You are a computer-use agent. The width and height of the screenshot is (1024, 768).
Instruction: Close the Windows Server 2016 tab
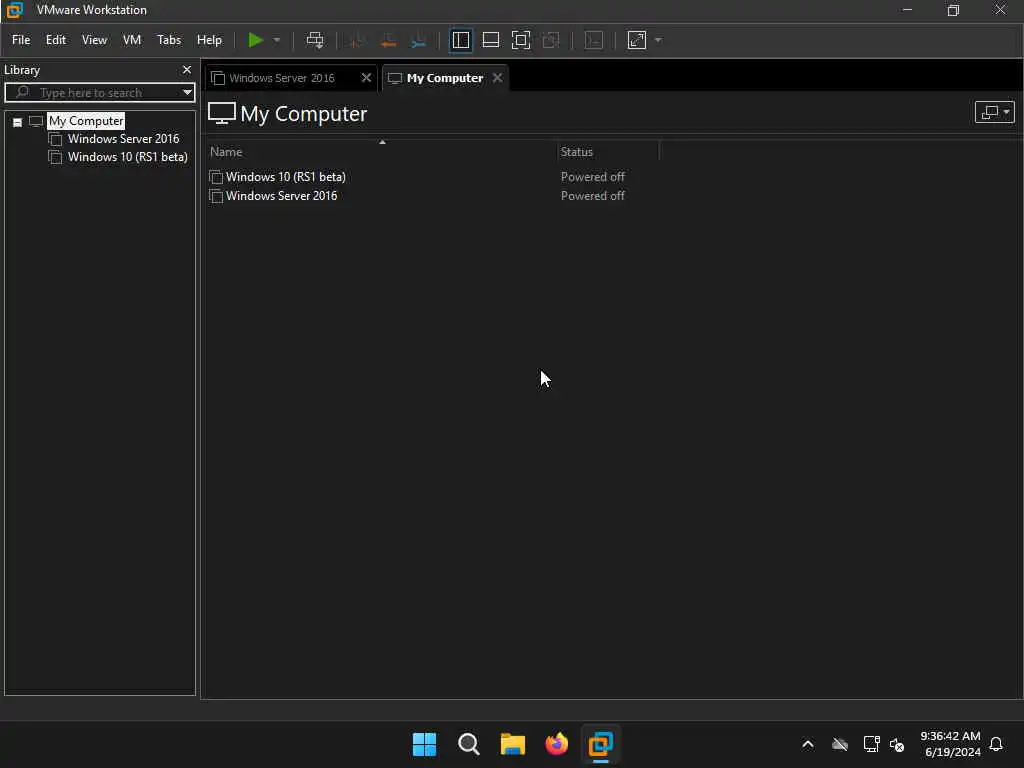coord(366,78)
